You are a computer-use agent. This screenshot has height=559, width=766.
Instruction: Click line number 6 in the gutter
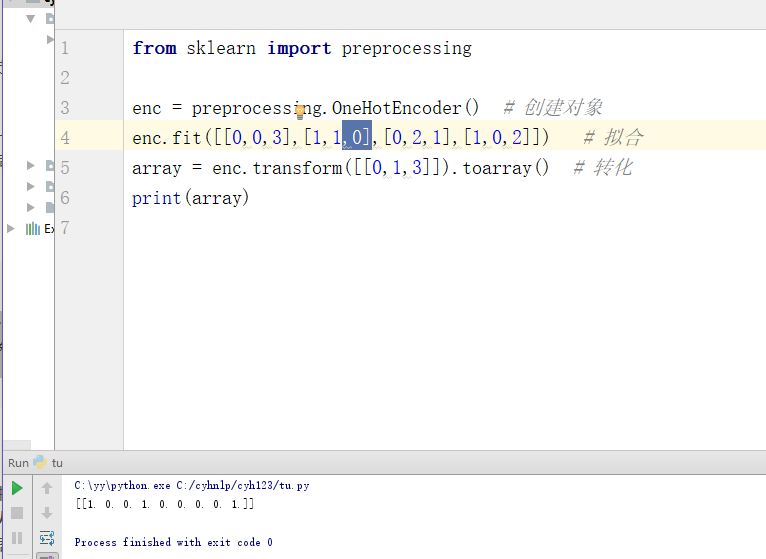click(65, 197)
